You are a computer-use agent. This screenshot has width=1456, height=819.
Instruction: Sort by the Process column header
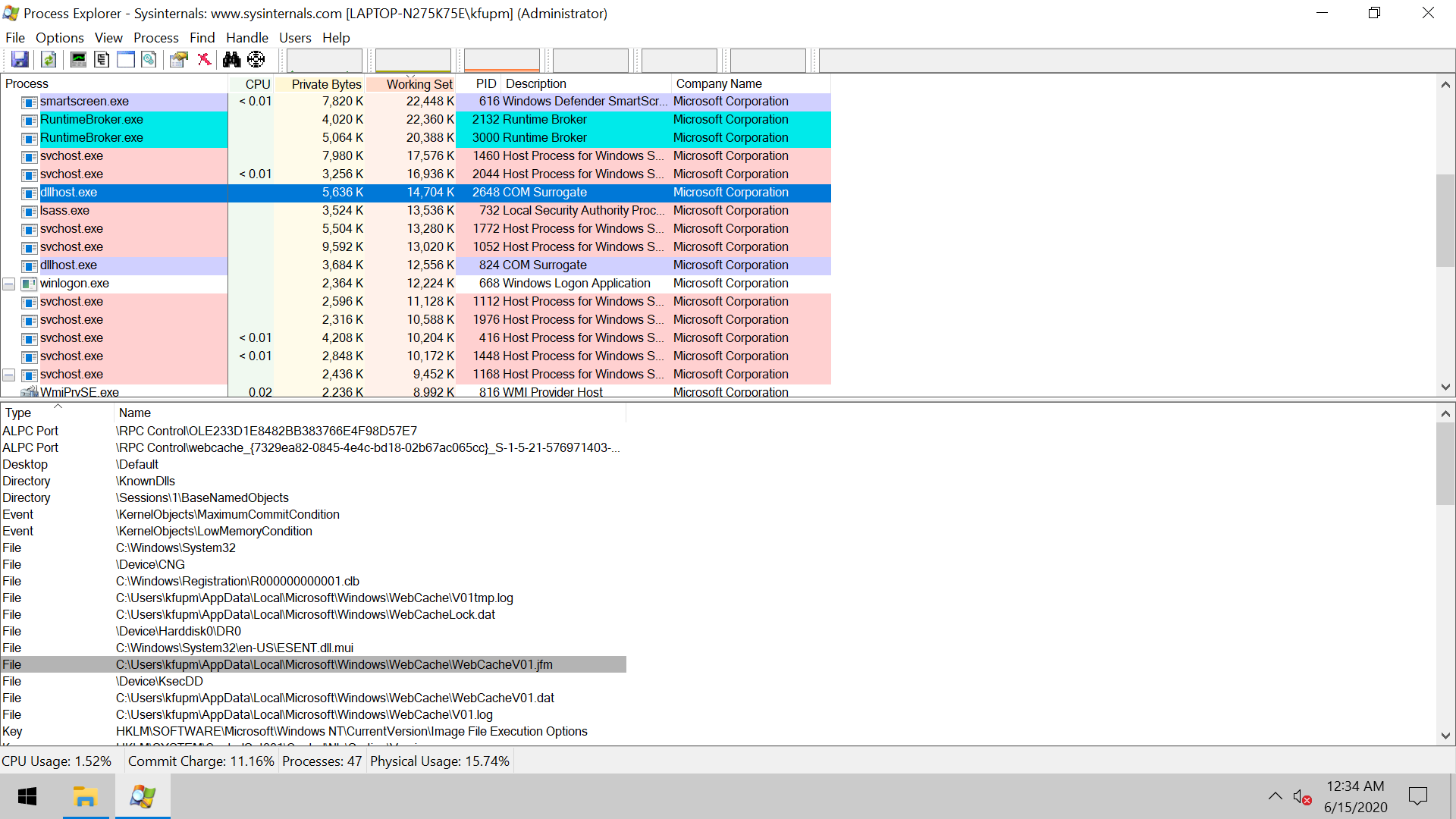click(x=114, y=83)
